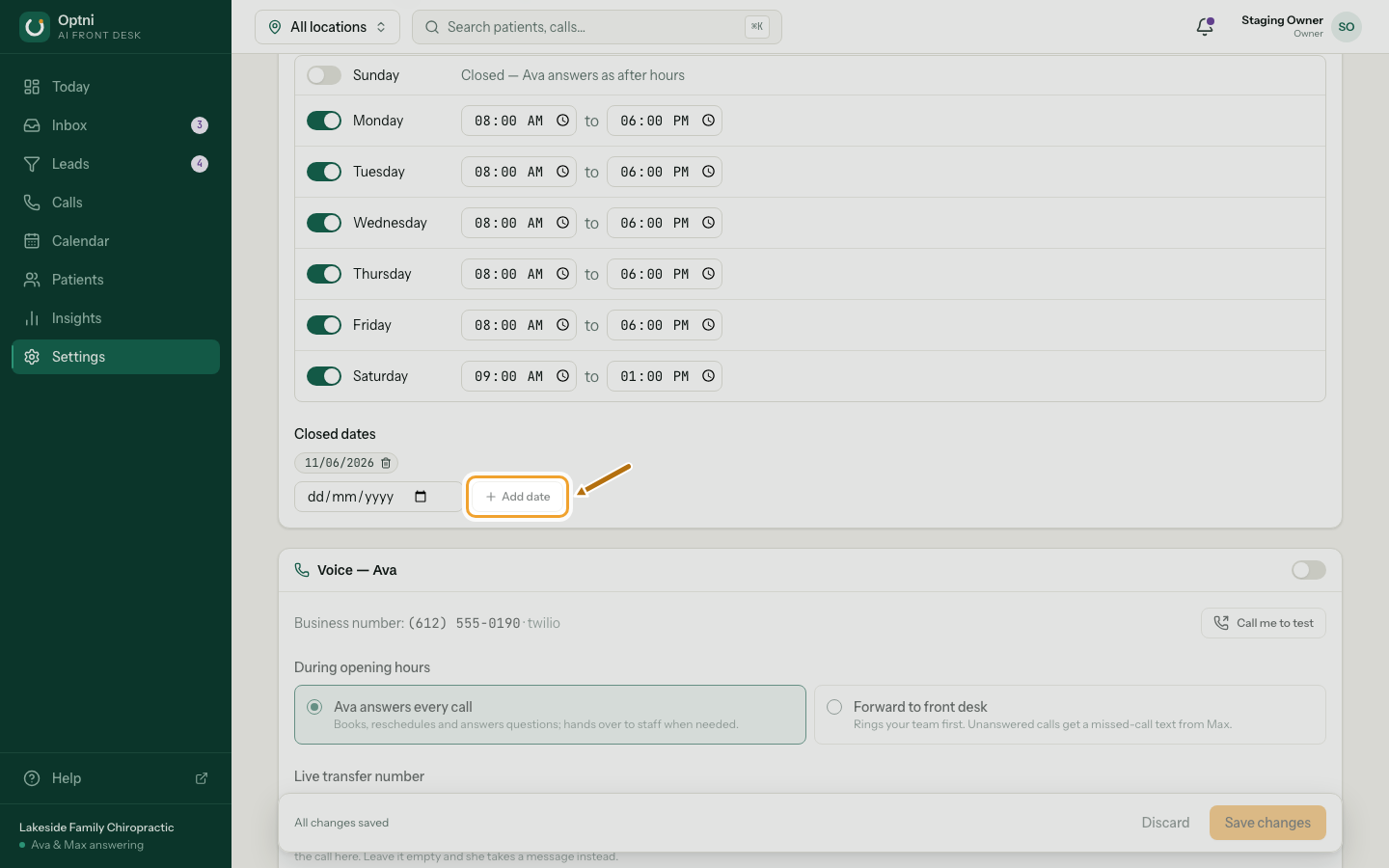1389x868 pixels.
Task: Click the Save changes button
Action: pos(1267,823)
